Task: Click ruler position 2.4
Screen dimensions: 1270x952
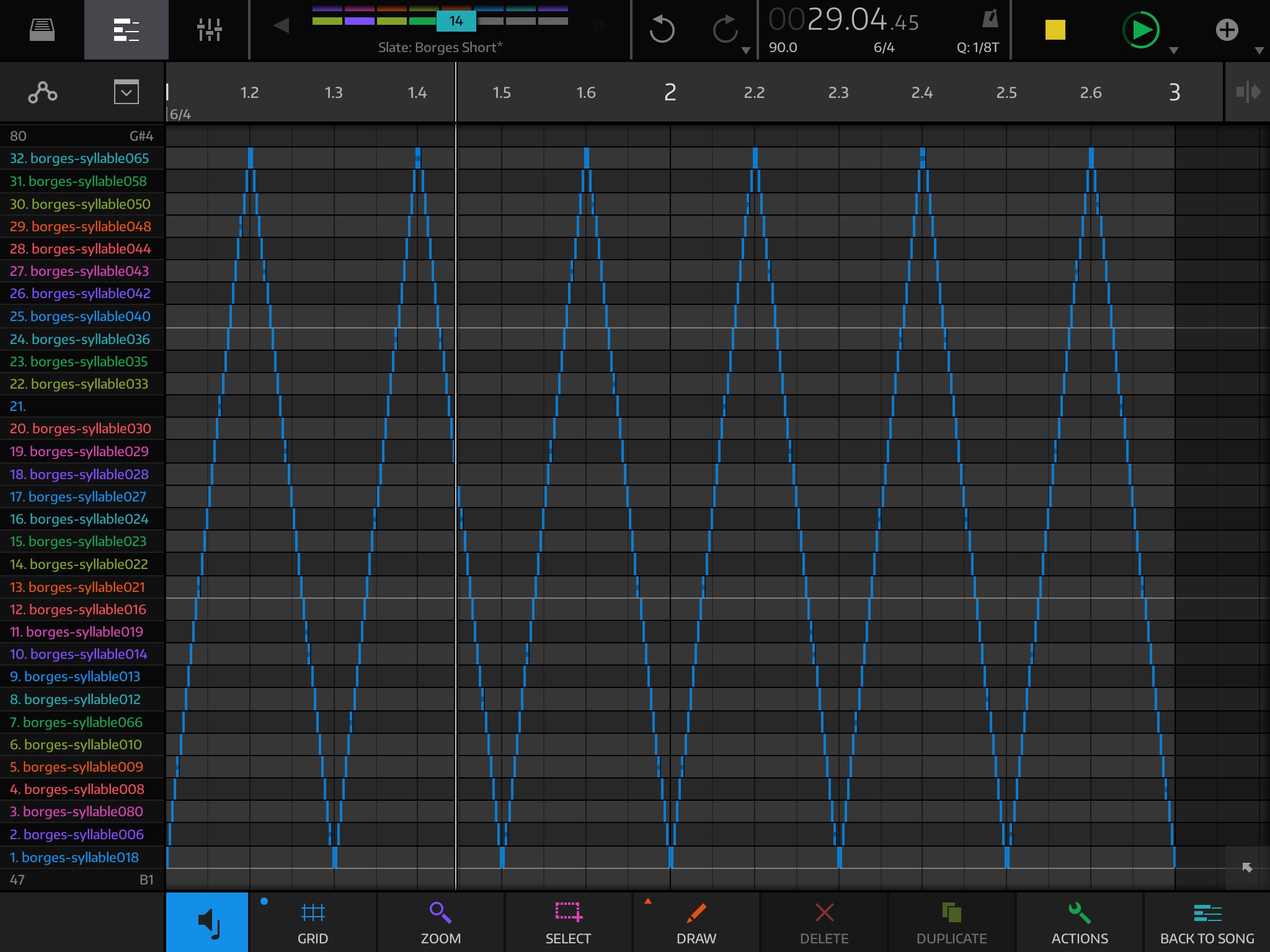Action: click(922, 93)
